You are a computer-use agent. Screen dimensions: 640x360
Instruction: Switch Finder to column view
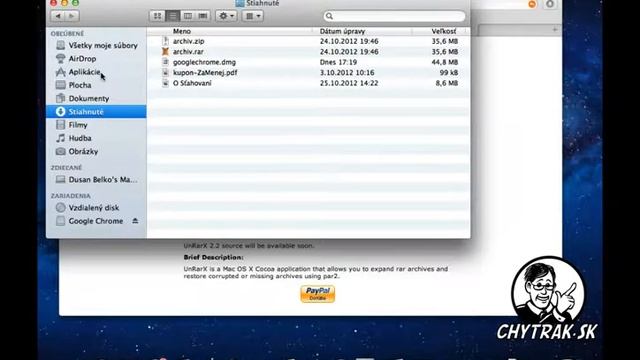pos(188,16)
